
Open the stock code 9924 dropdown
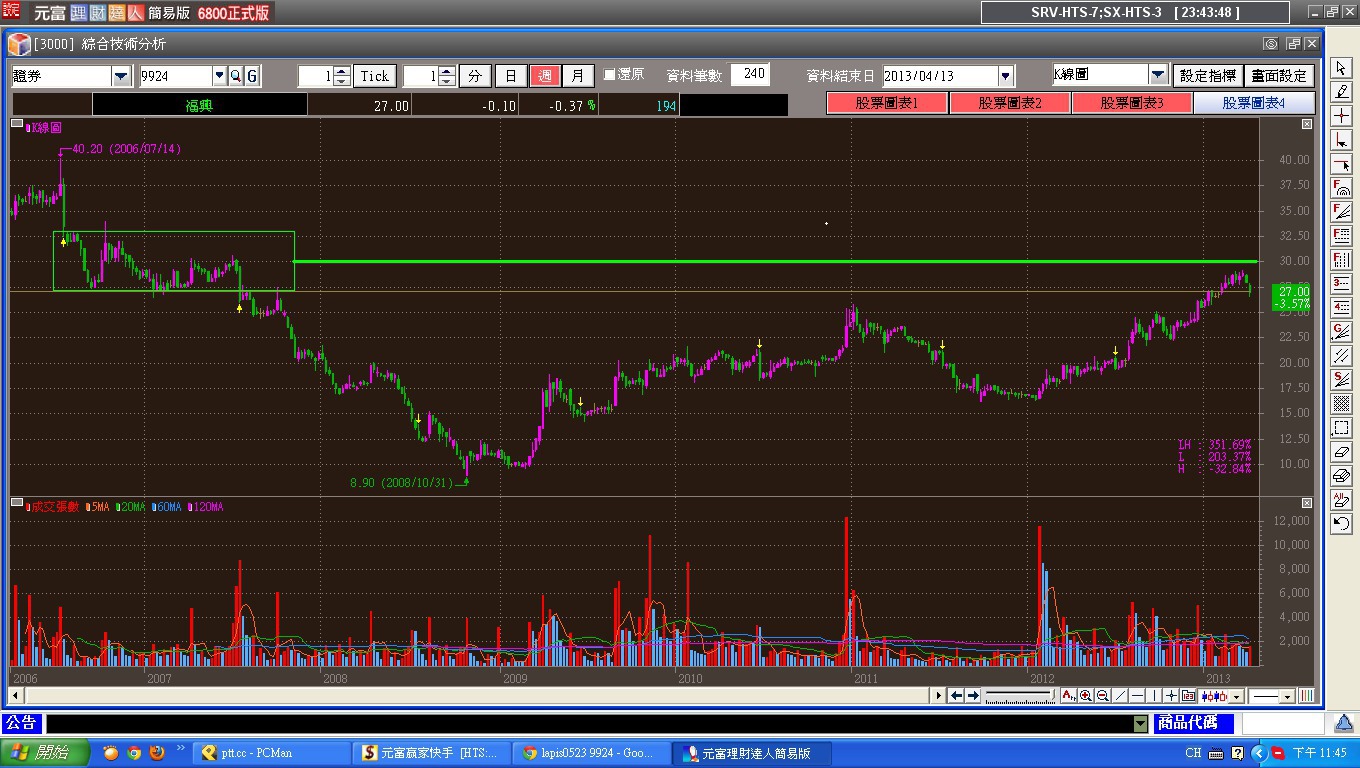219,76
